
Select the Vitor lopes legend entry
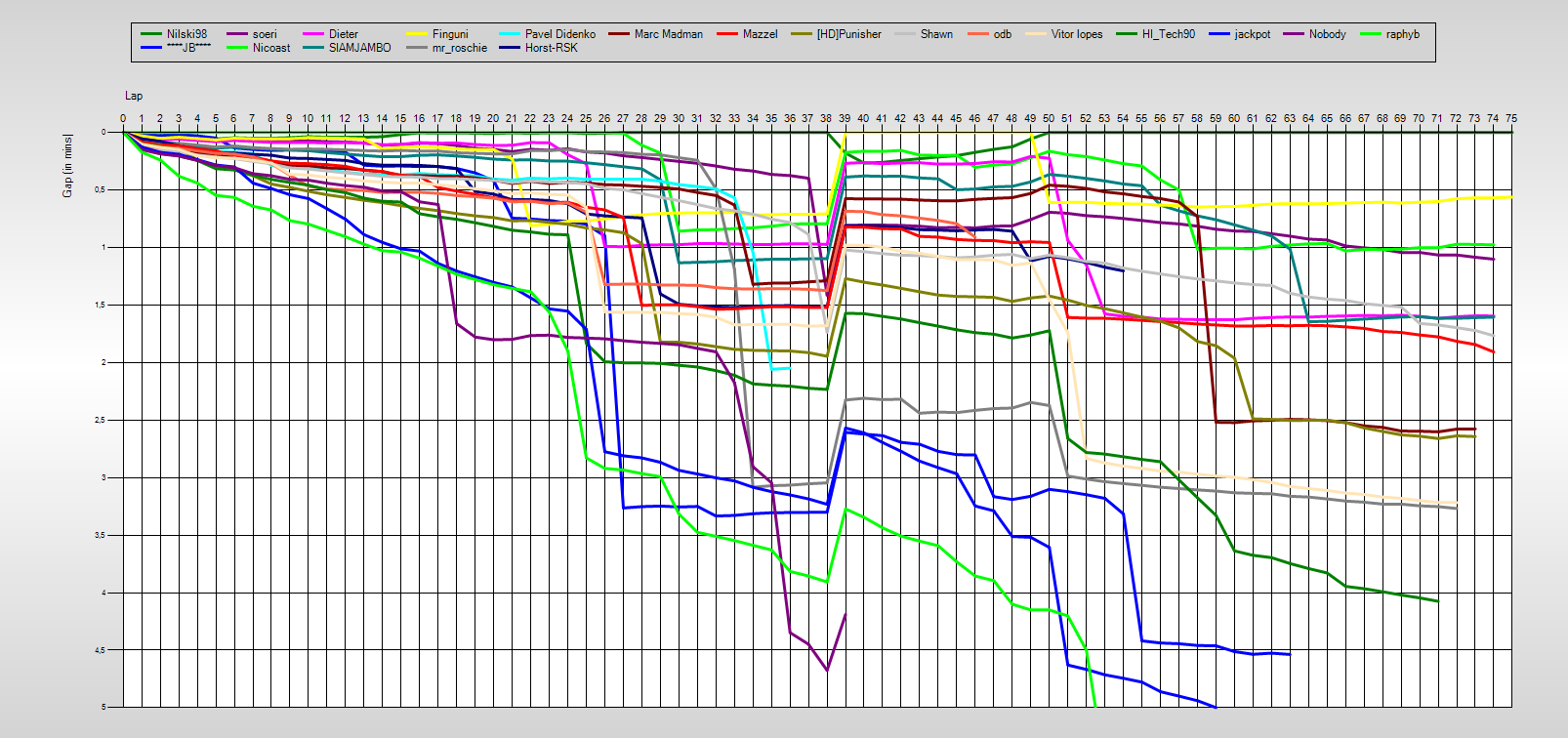click(x=1076, y=34)
